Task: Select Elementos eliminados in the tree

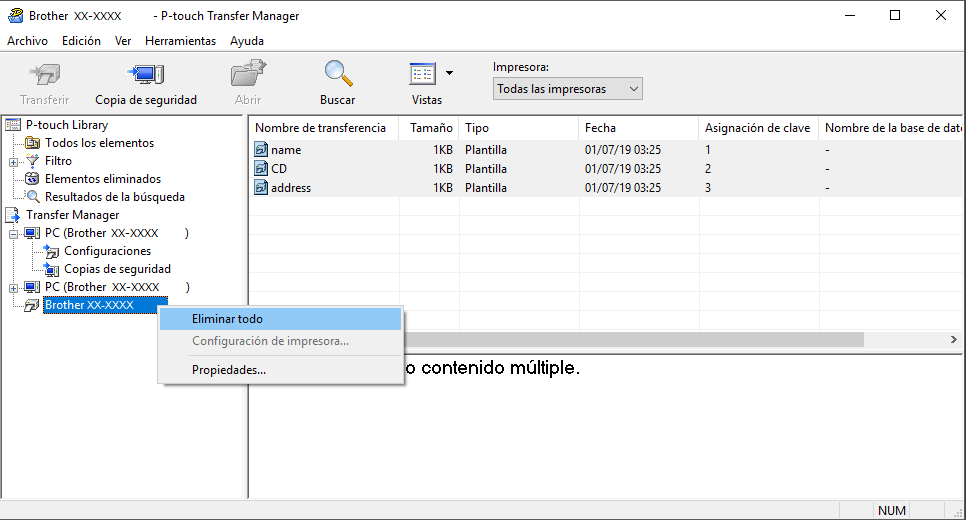Action: pos(103,179)
